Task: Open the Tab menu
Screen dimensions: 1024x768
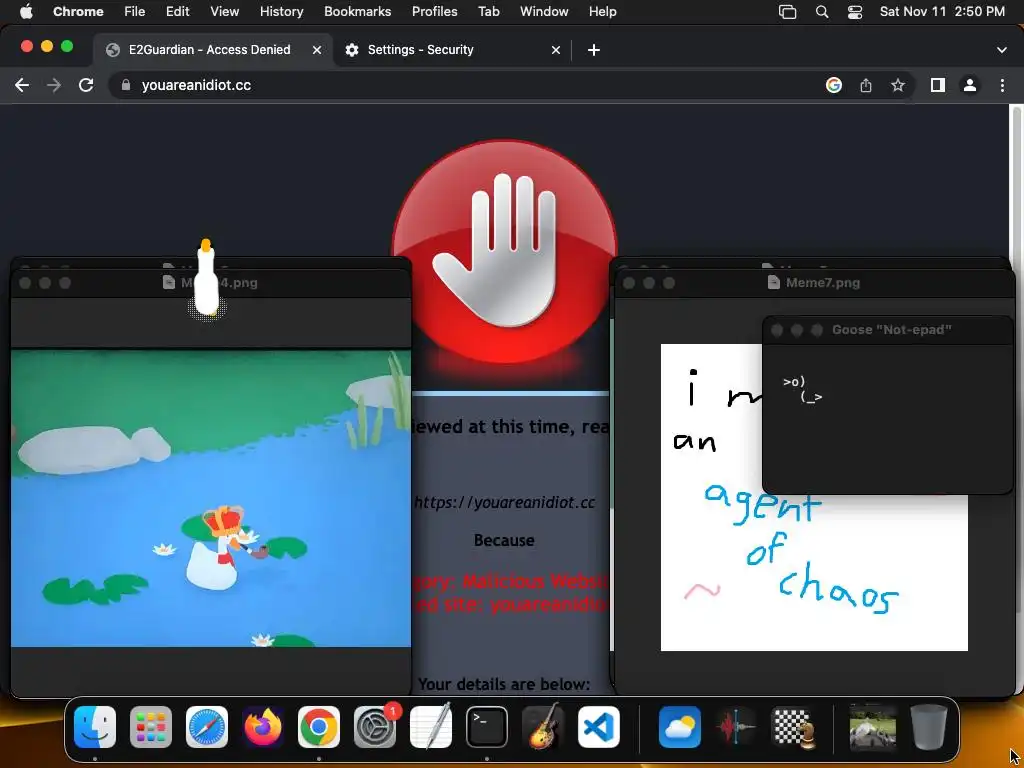Action: click(488, 11)
